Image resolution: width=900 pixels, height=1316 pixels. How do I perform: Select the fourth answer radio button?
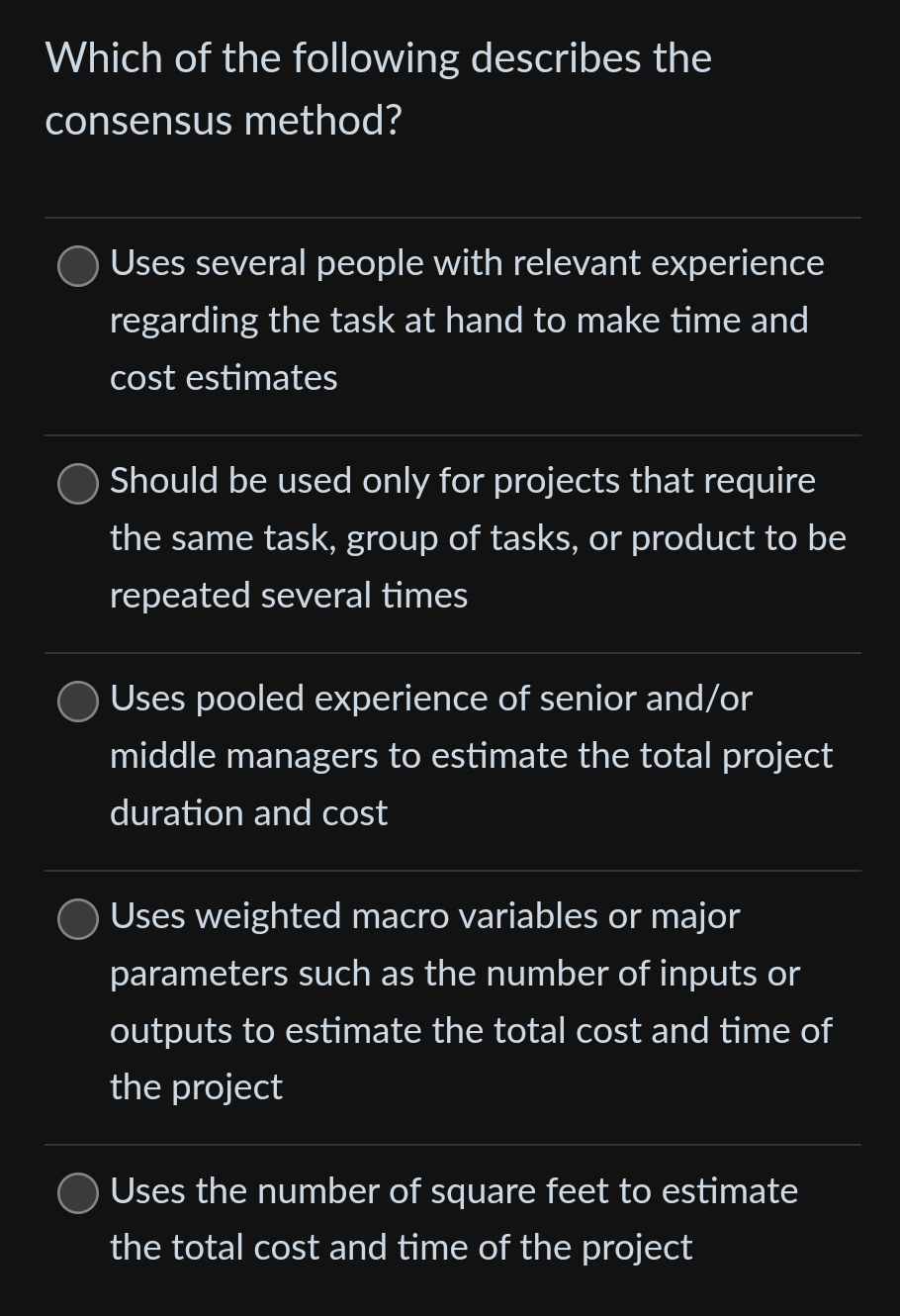coord(77,919)
